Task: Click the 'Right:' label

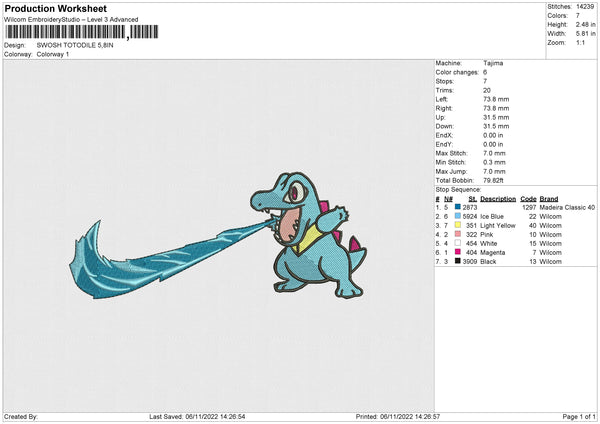Action: pos(444,108)
